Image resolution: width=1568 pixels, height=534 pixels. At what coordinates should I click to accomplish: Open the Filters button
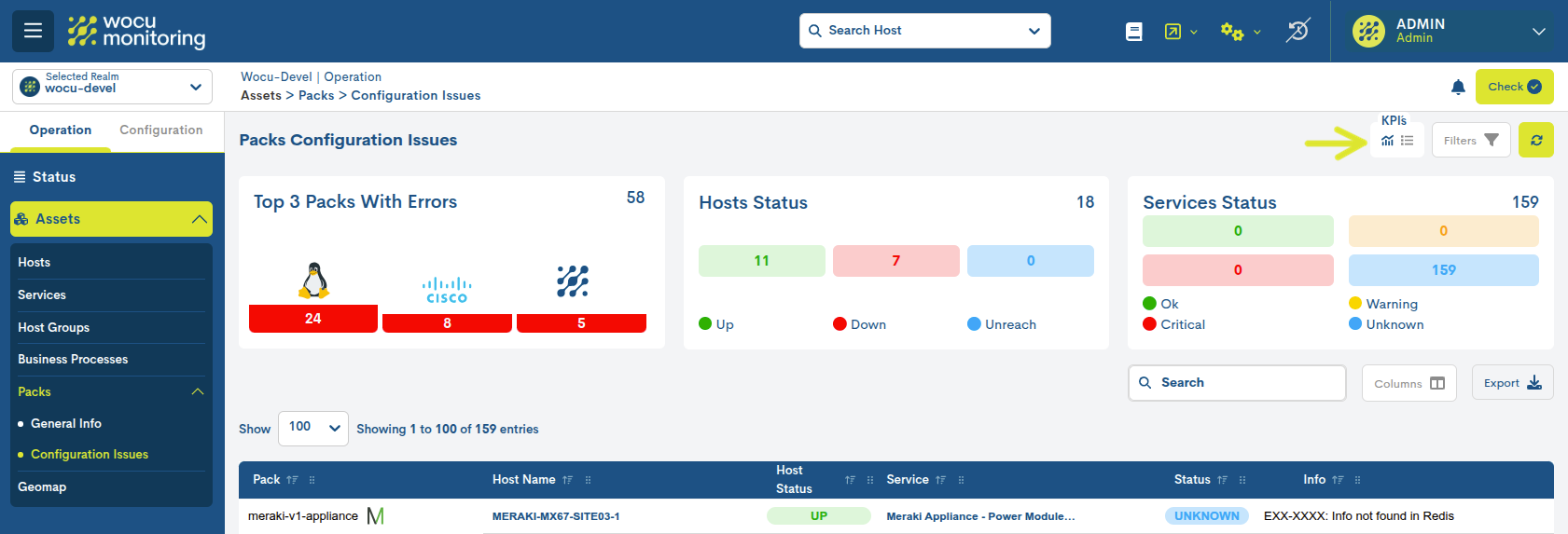1471,141
